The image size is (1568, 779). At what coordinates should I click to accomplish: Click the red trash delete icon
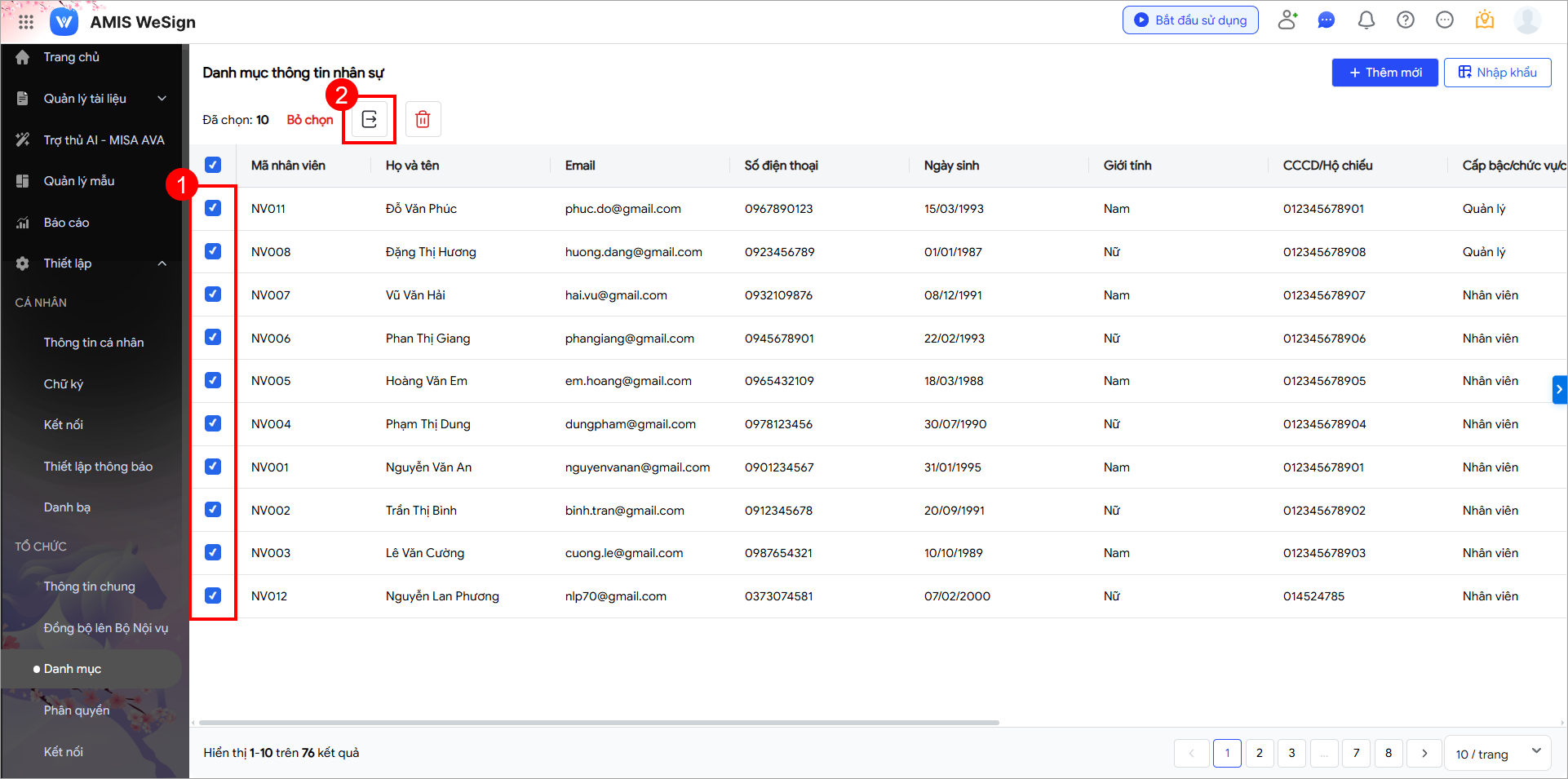click(x=423, y=120)
